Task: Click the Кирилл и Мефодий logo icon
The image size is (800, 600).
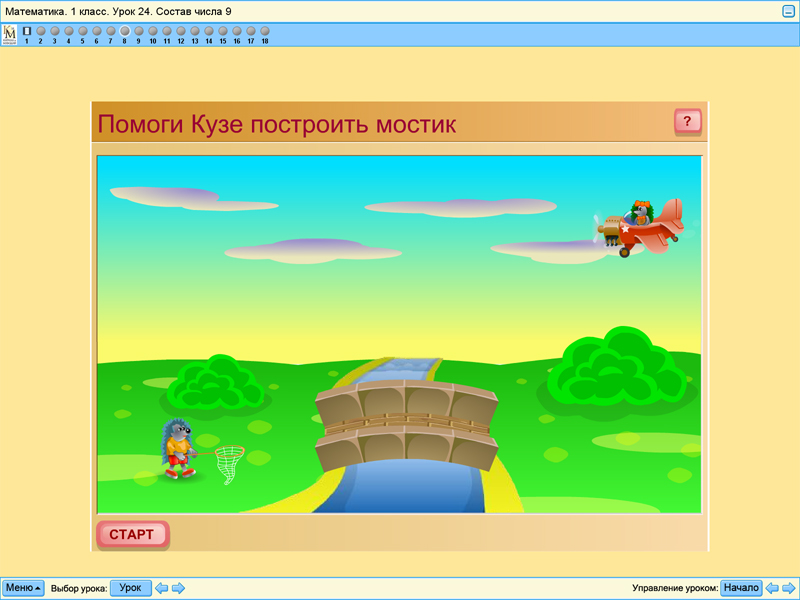Action: tap(8, 33)
